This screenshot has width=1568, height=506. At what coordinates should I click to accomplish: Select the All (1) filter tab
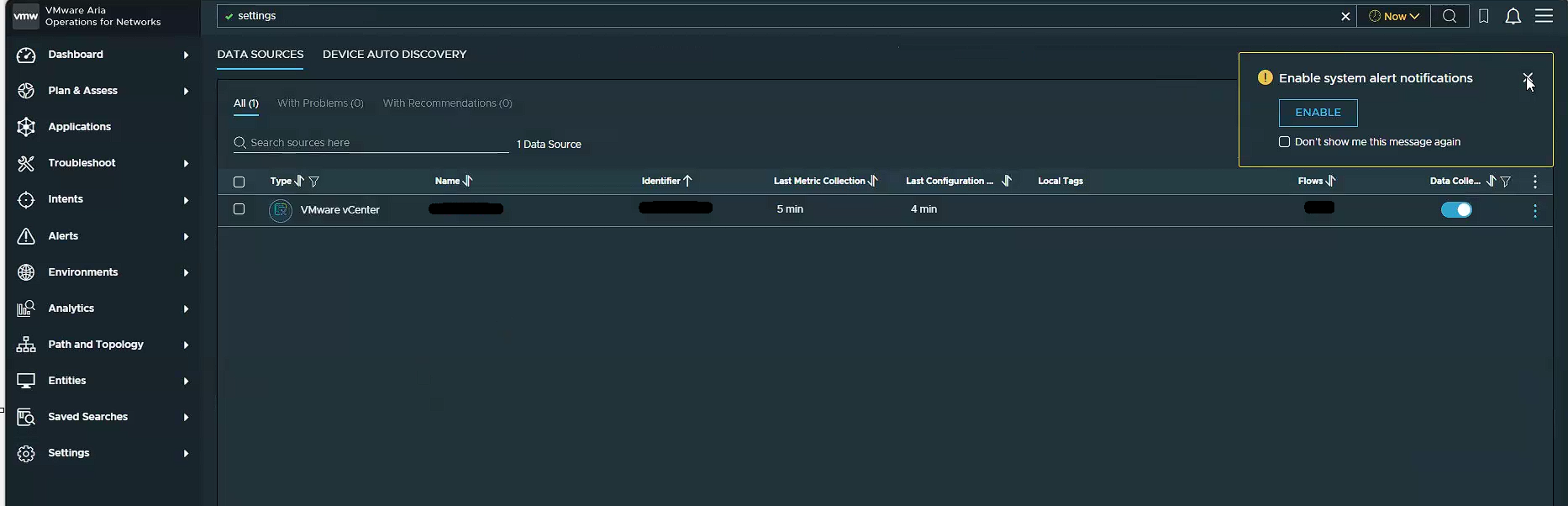pos(246,103)
